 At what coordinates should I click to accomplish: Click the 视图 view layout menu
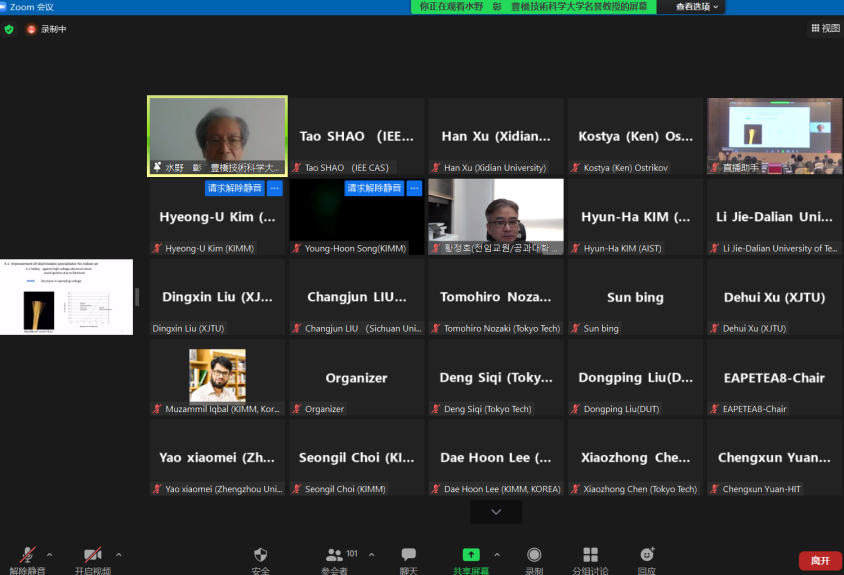point(825,29)
